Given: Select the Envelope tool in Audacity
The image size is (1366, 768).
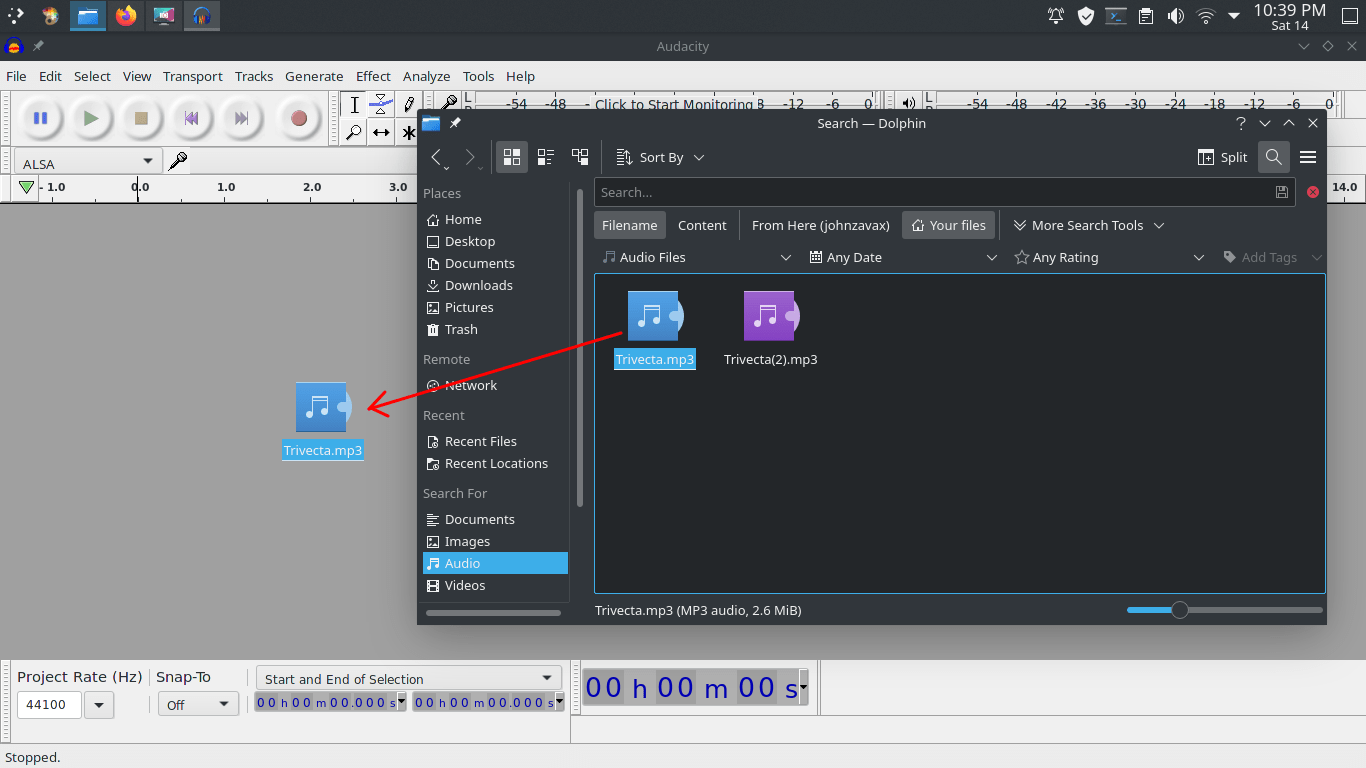Looking at the screenshot, I should pos(381,105).
